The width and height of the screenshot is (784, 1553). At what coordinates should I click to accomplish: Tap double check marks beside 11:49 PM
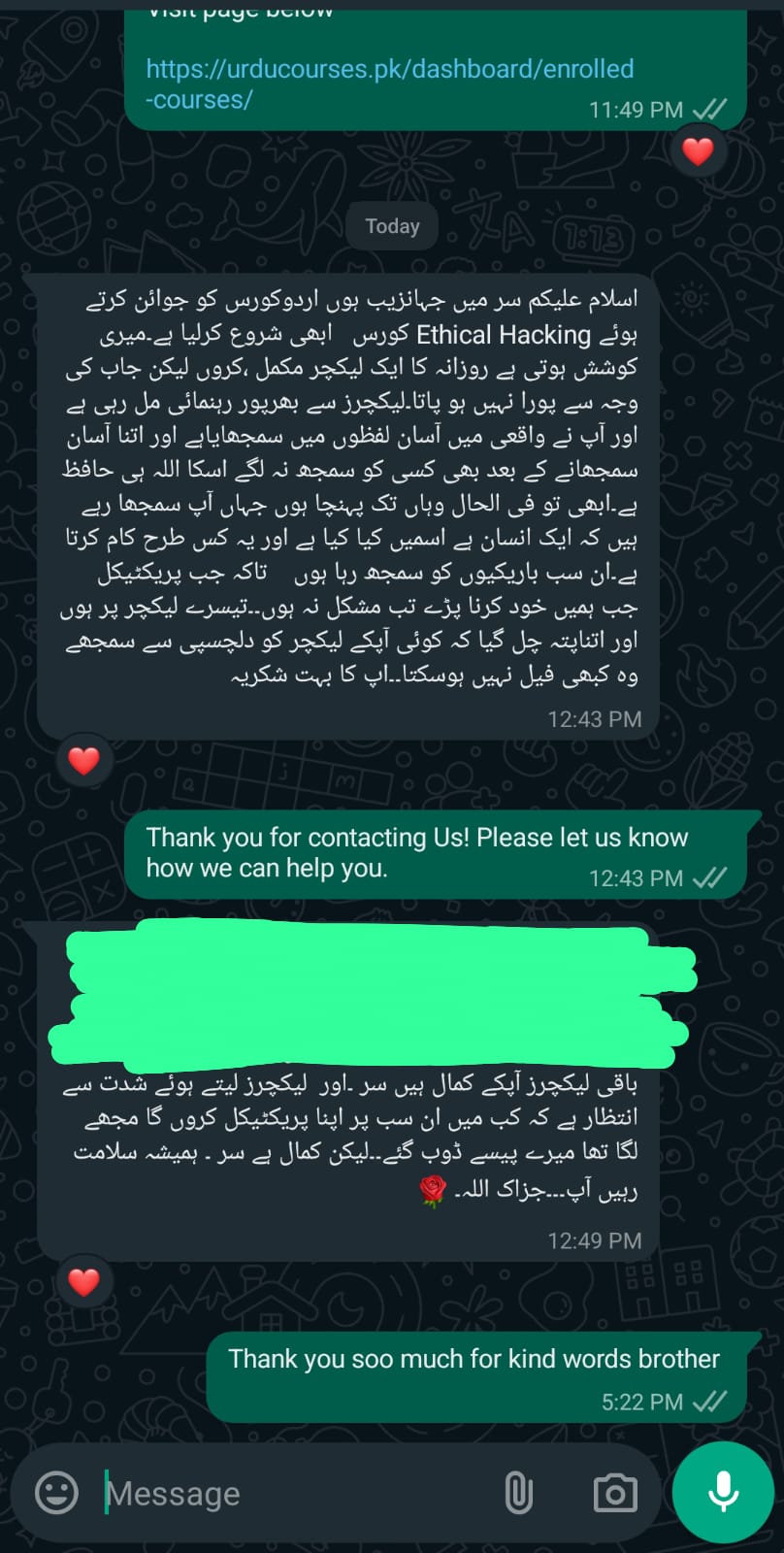710,109
